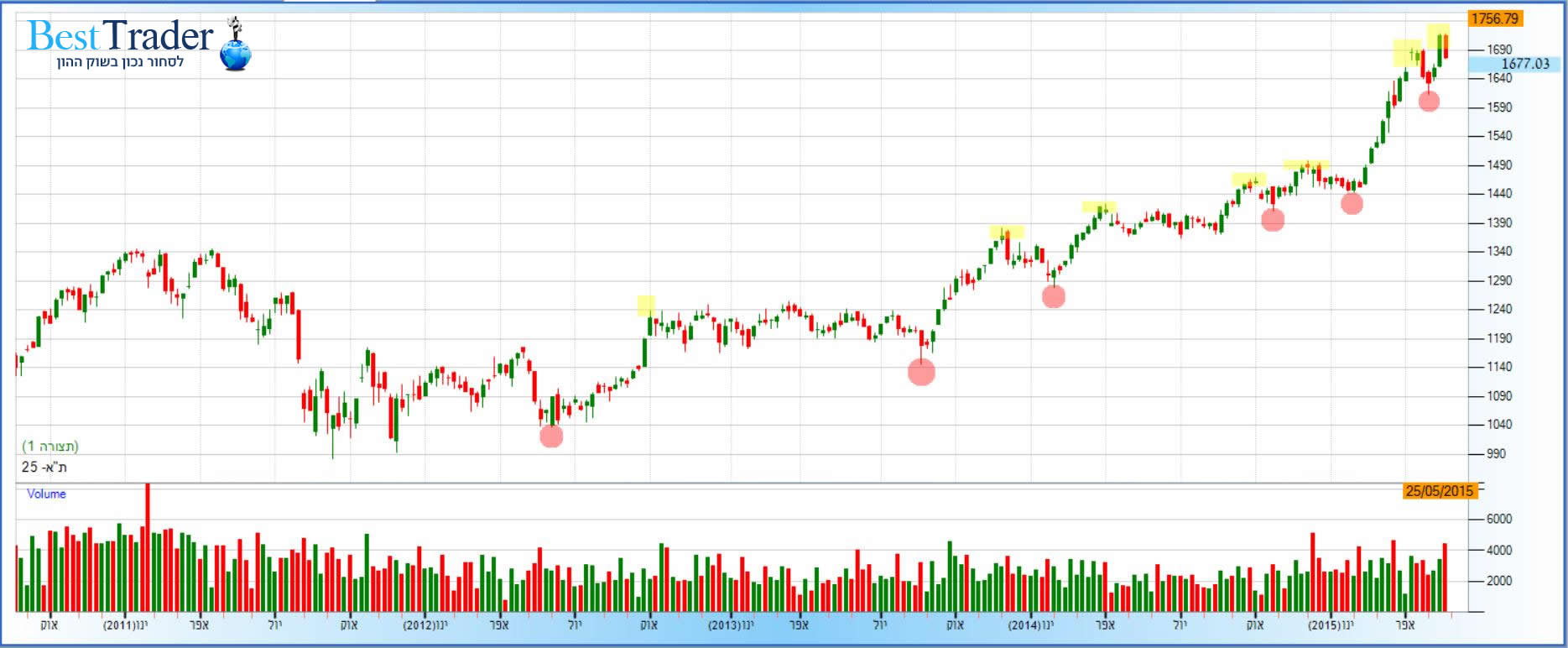Click the ת"א- 25 index name label
The height and width of the screenshot is (648, 1568).
(x=44, y=467)
